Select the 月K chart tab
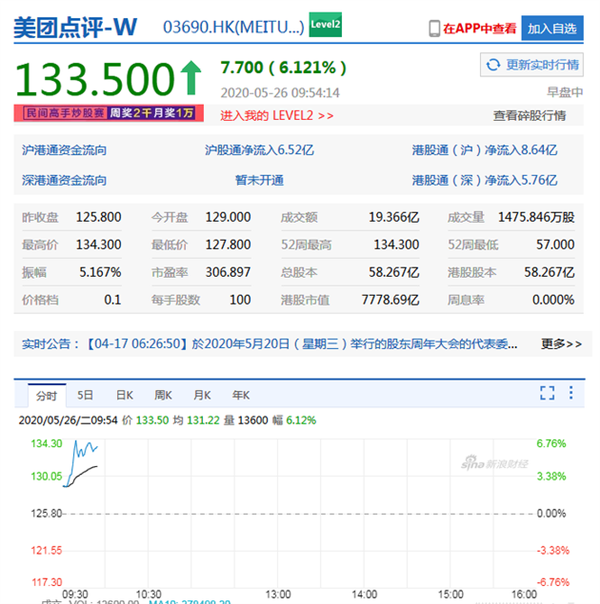 (x=202, y=395)
